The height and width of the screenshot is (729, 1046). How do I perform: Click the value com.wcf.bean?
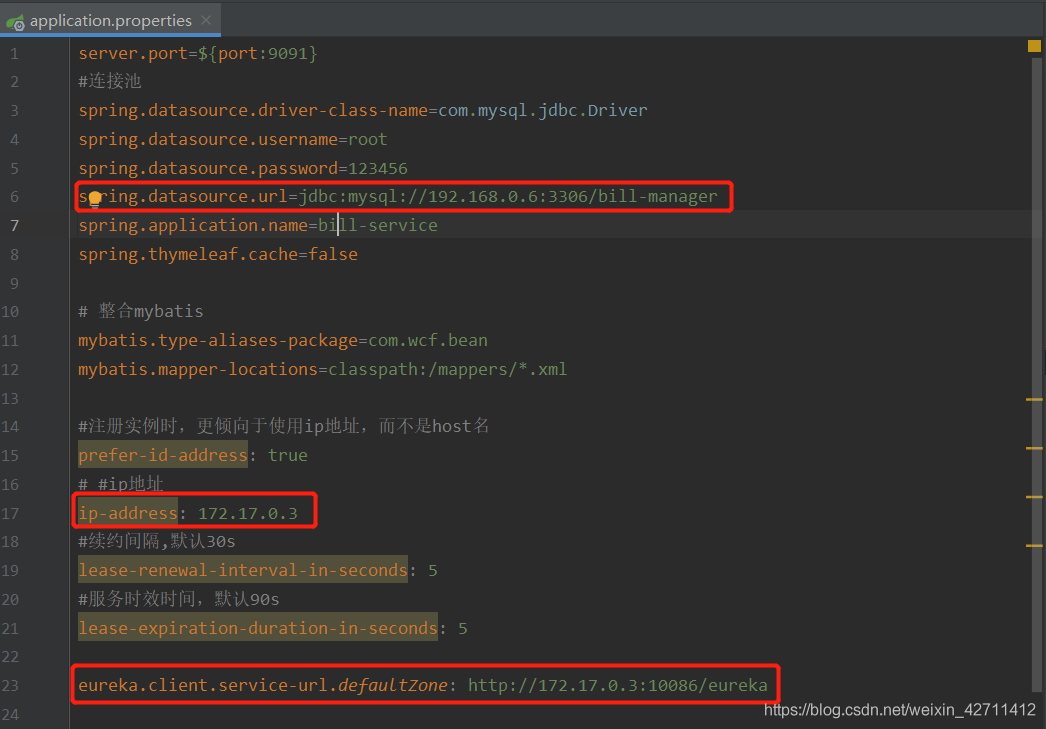click(x=428, y=340)
